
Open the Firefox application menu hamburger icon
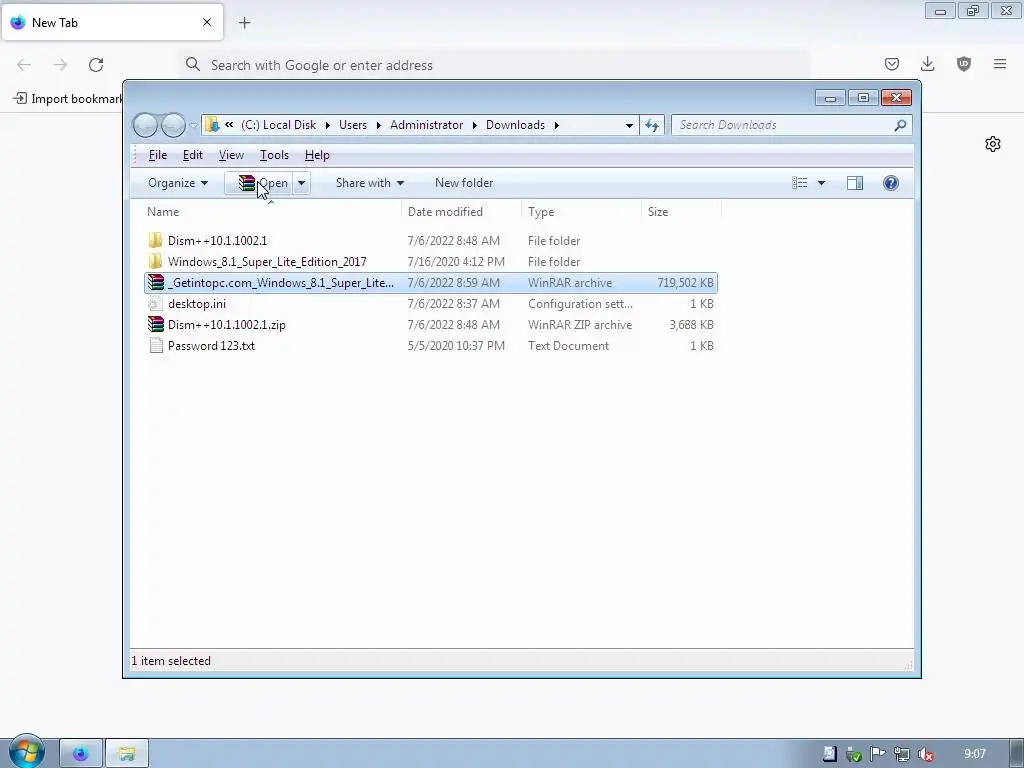[x=1000, y=64]
